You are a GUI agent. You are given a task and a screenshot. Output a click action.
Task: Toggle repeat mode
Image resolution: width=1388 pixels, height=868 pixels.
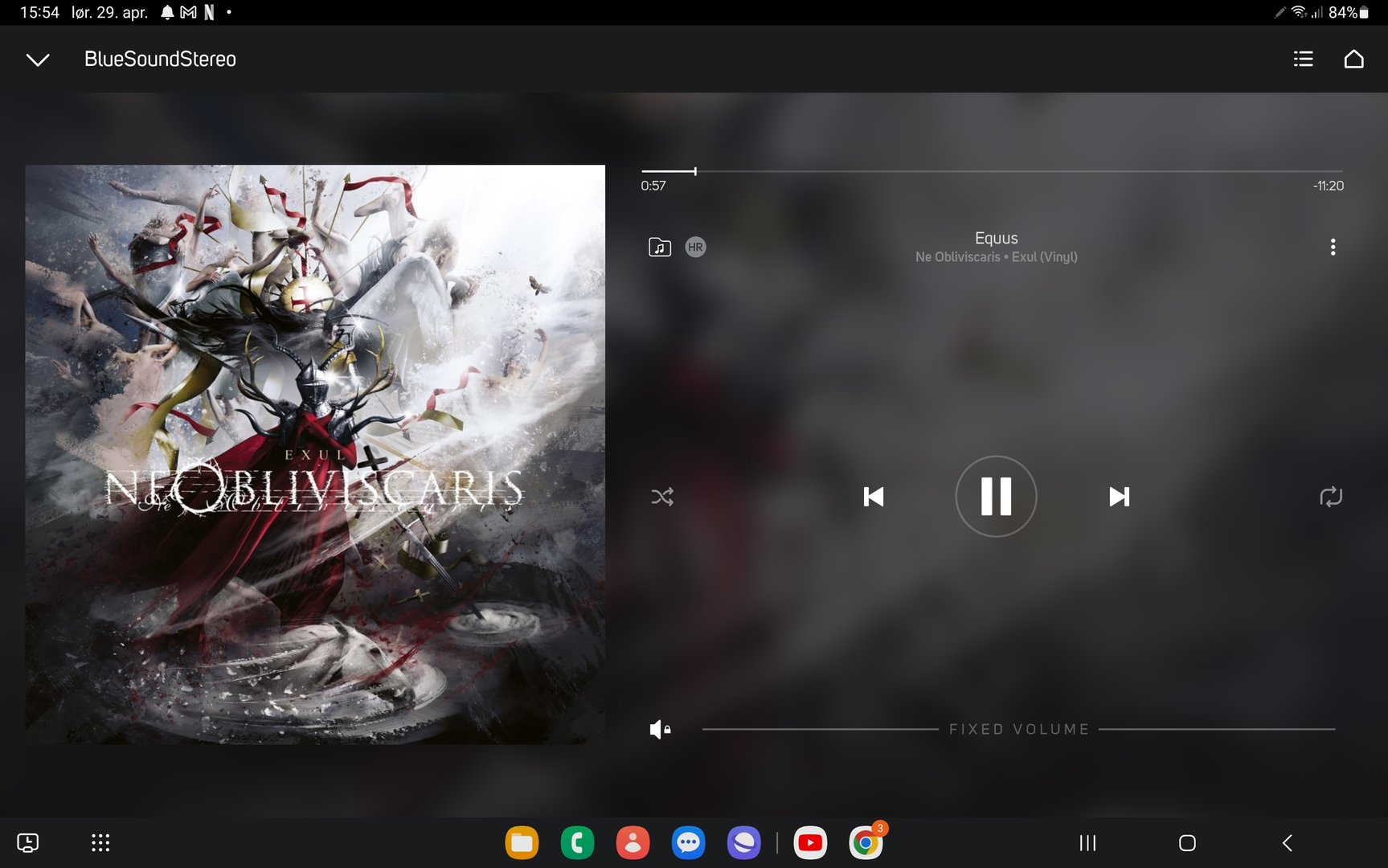1331,497
